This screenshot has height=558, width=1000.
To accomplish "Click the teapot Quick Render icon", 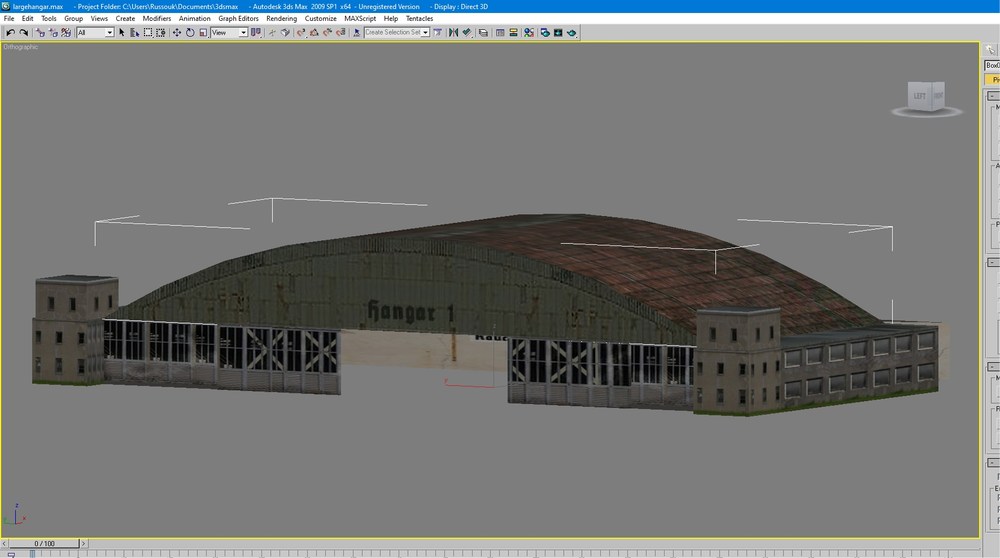I will point(571,33).
